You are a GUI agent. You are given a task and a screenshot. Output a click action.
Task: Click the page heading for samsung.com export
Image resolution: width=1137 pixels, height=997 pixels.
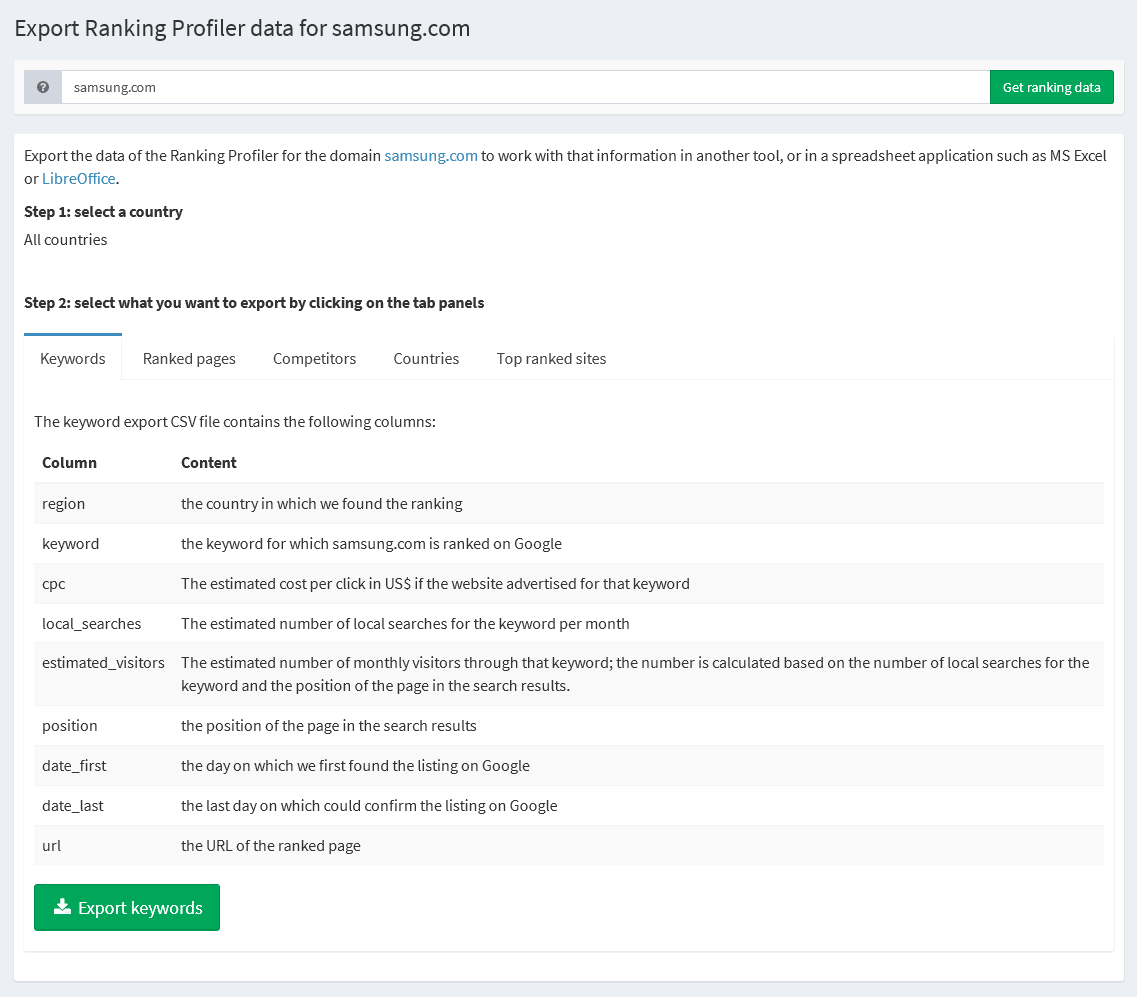pos(242,28)
